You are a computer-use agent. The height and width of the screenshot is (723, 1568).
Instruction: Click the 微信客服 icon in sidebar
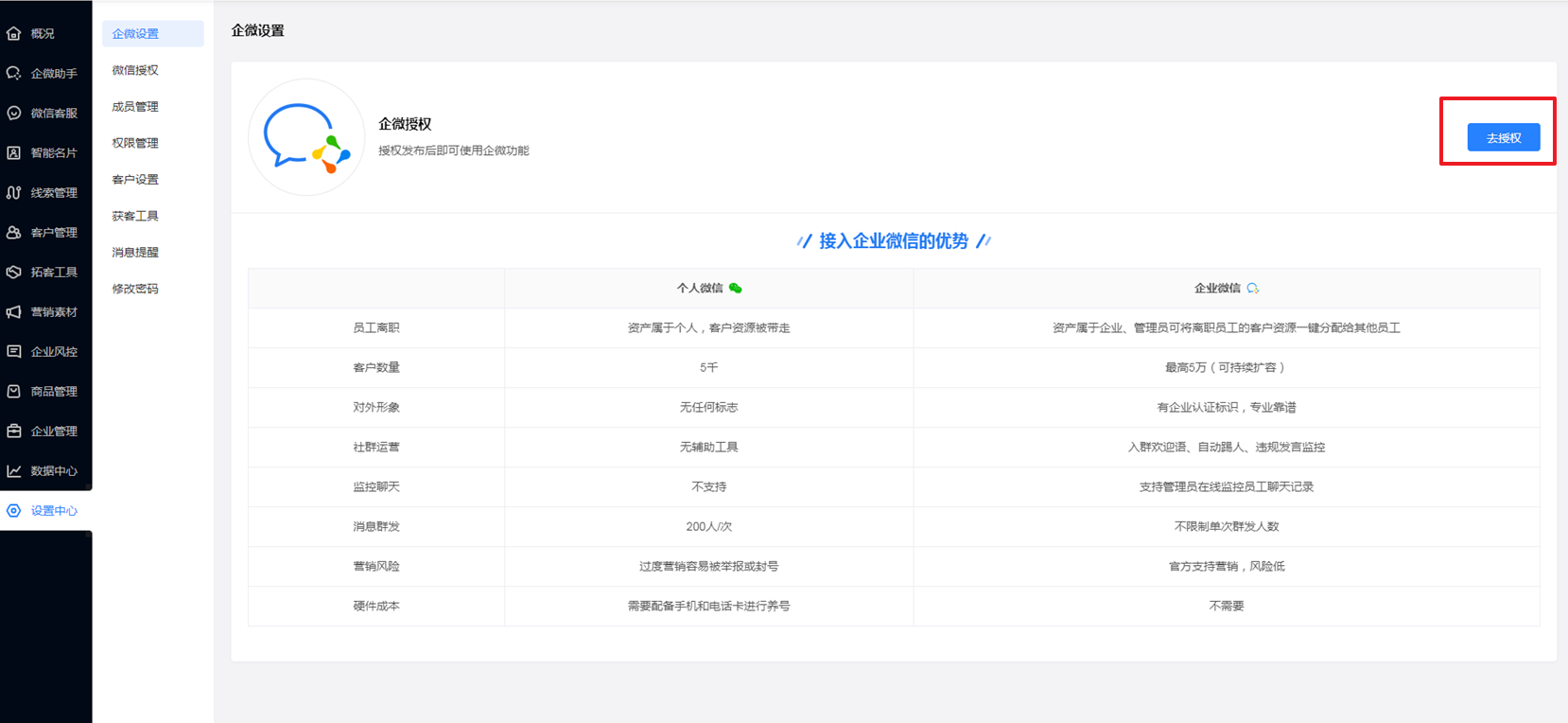(14, 114)
